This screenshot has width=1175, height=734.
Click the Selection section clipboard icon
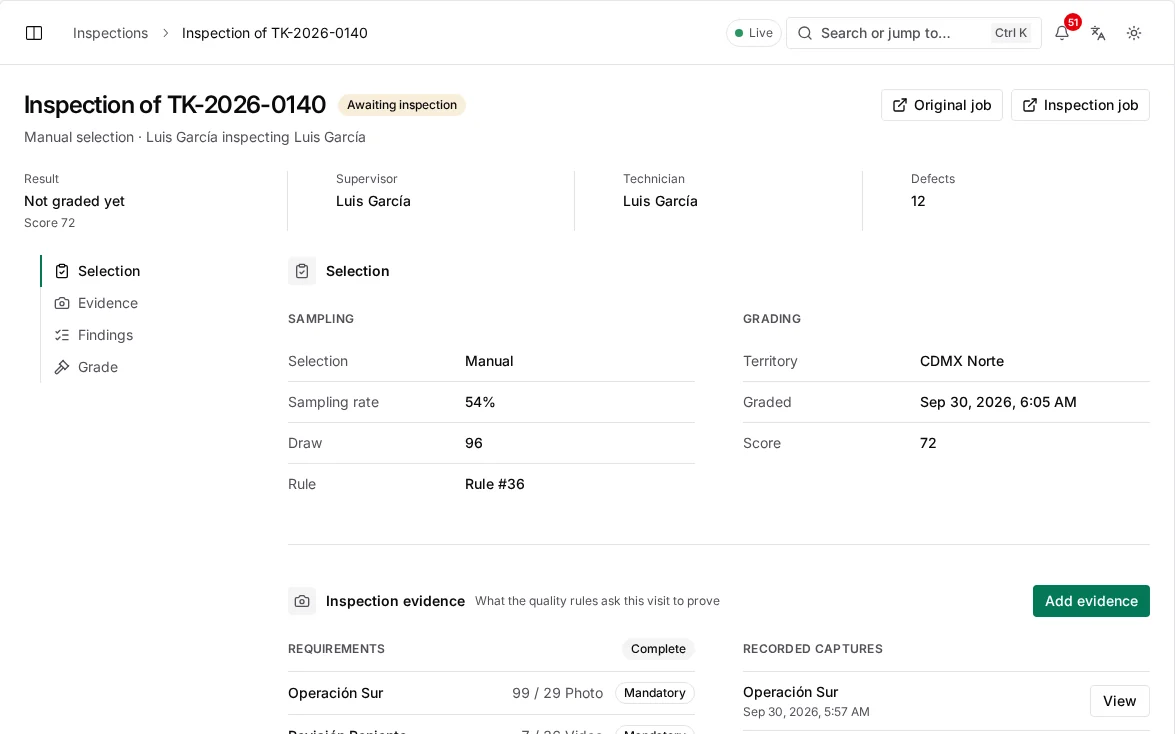click(302, 271)
